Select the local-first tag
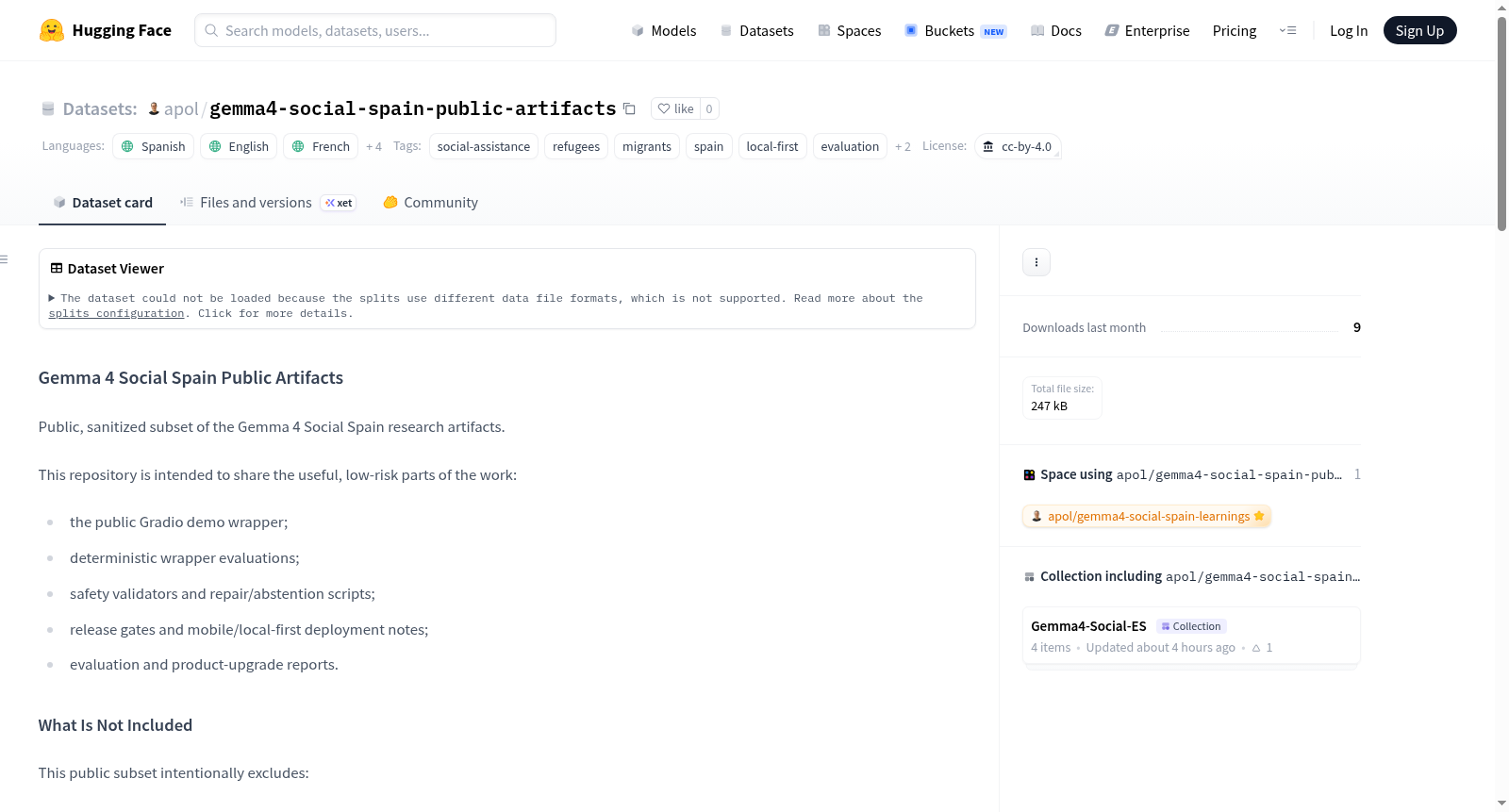 coord(772,146)
